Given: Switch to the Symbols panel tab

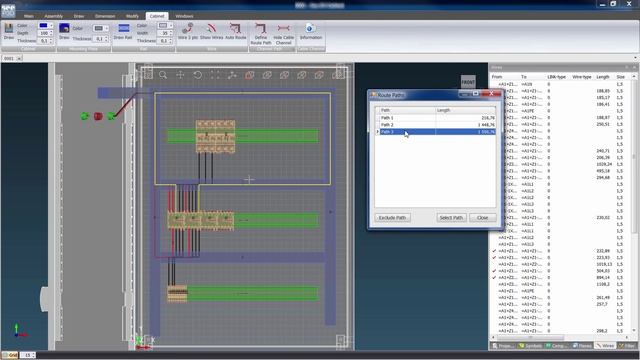Looking at the screenshot, I should (530, 346).
